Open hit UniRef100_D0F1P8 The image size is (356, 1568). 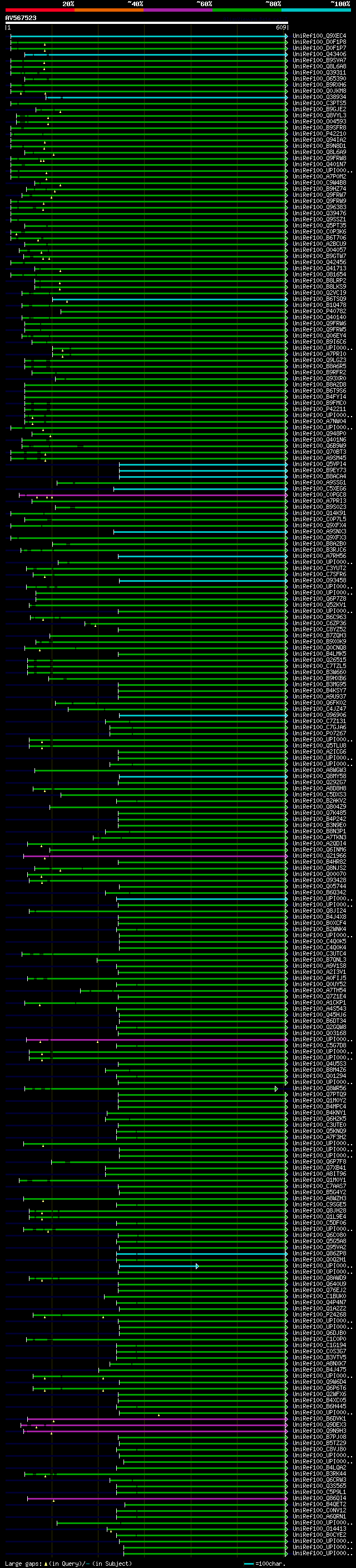319,42
